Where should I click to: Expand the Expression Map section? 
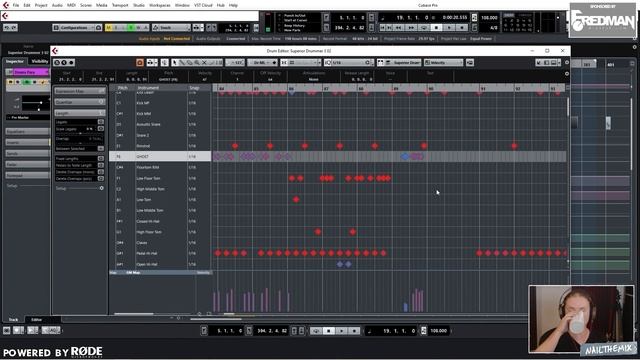pos(80,91)
